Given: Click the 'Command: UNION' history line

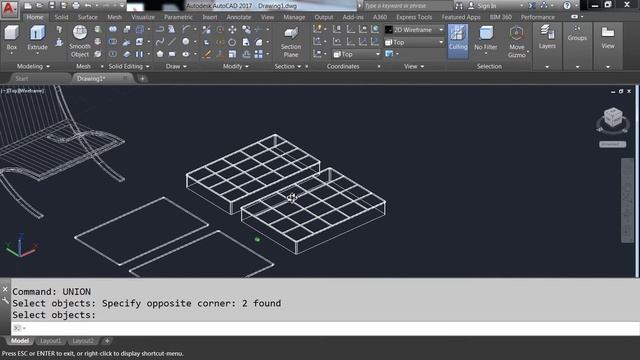Looking at the screenshot, I should click(52, 291).
